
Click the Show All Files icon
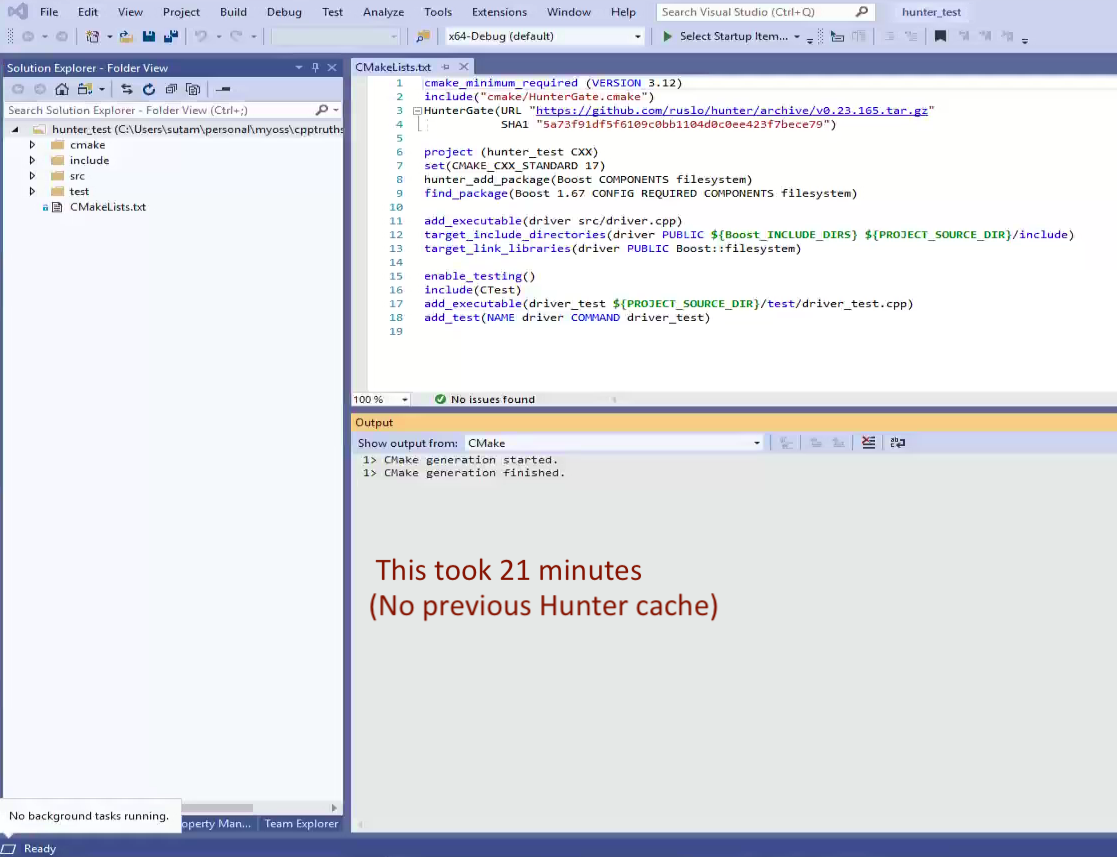[x=192, y=89]
